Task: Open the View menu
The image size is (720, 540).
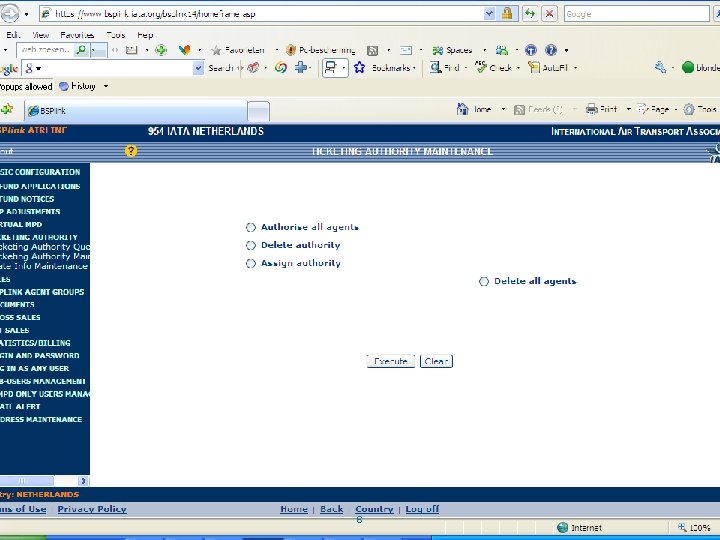Action: 41,35
